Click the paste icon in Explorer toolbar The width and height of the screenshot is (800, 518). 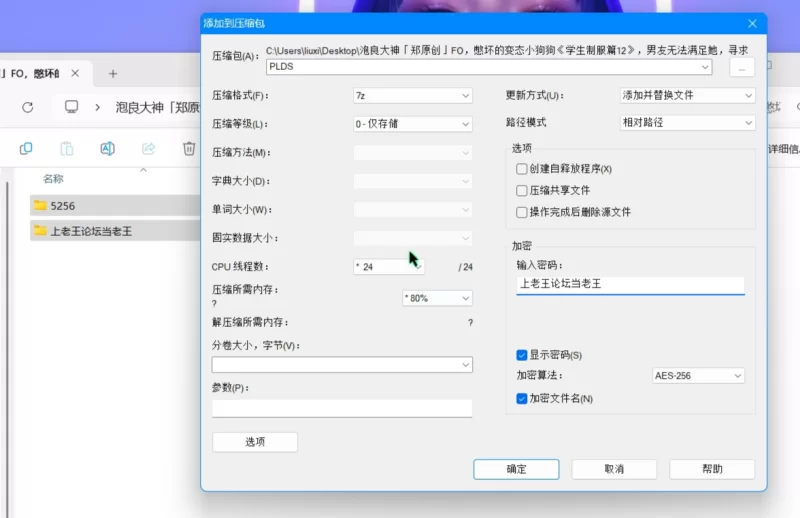(x=67, y=149)
